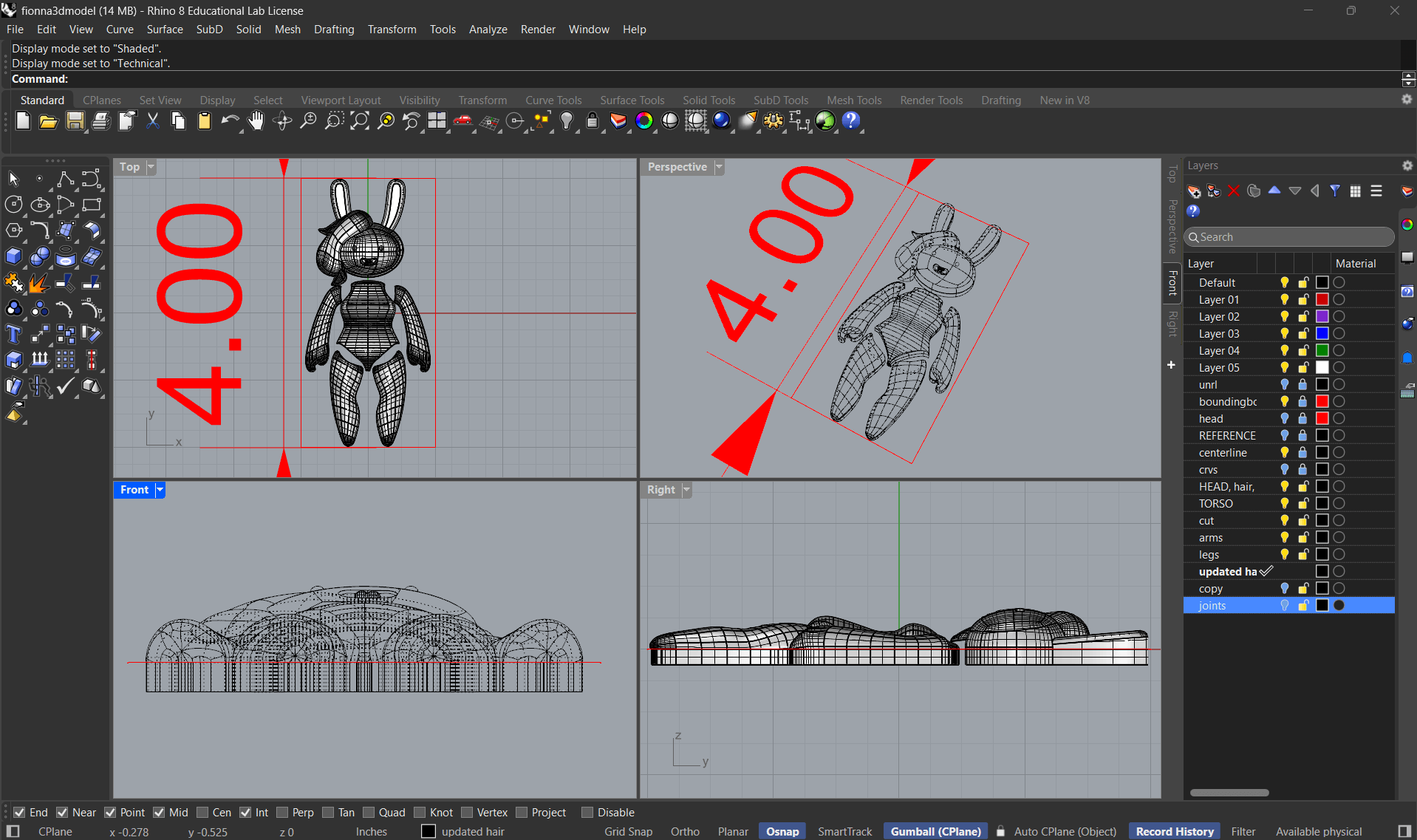Turn on Ortho in status bar
Image resolution: width=1417 pixels, height=840 pixels.
click(685, 831)
